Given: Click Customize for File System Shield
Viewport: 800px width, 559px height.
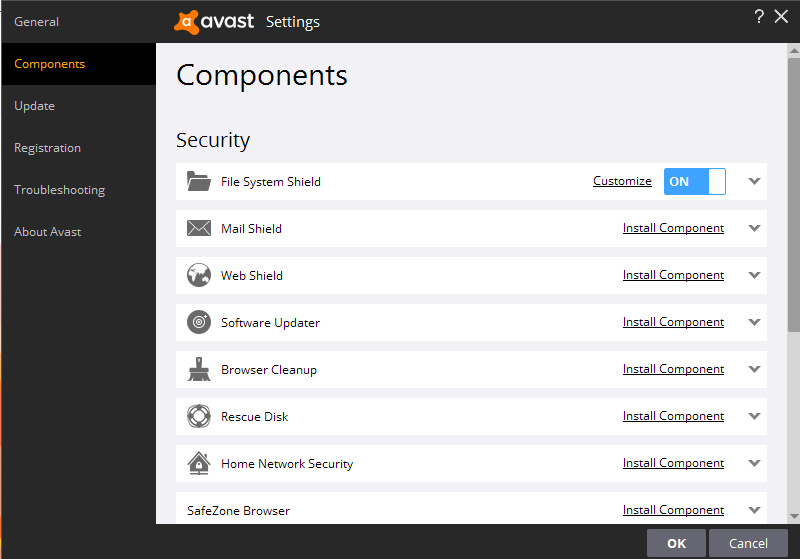Looking at the screenshot, I should pyautogui.click(x=622, y=181).
